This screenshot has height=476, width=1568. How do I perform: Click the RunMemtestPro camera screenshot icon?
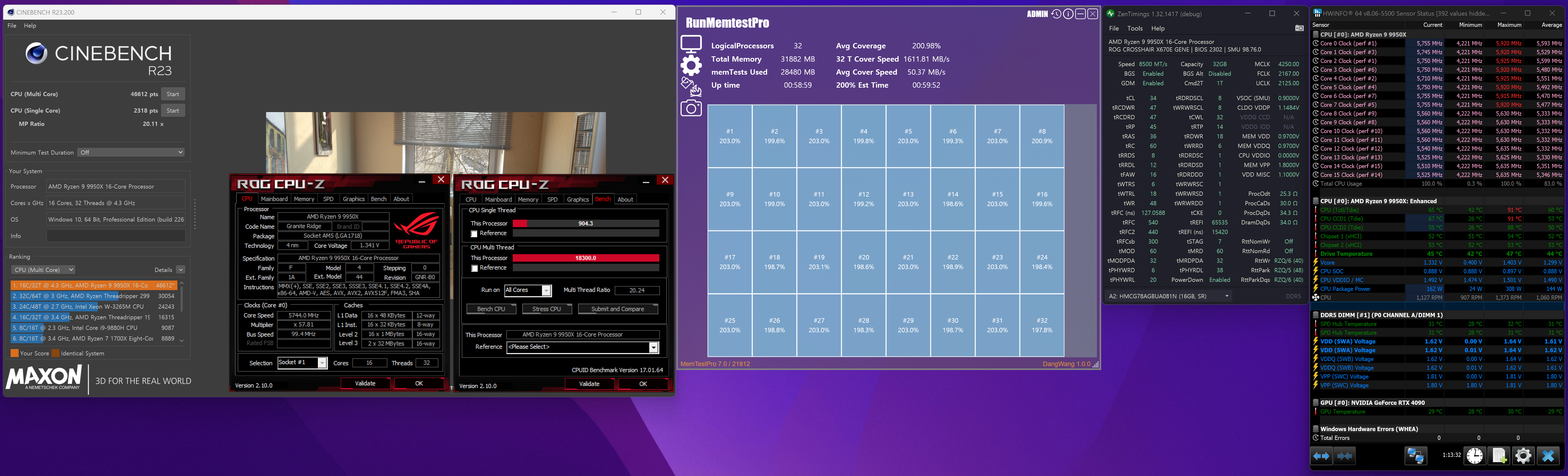tap(691, 108)
